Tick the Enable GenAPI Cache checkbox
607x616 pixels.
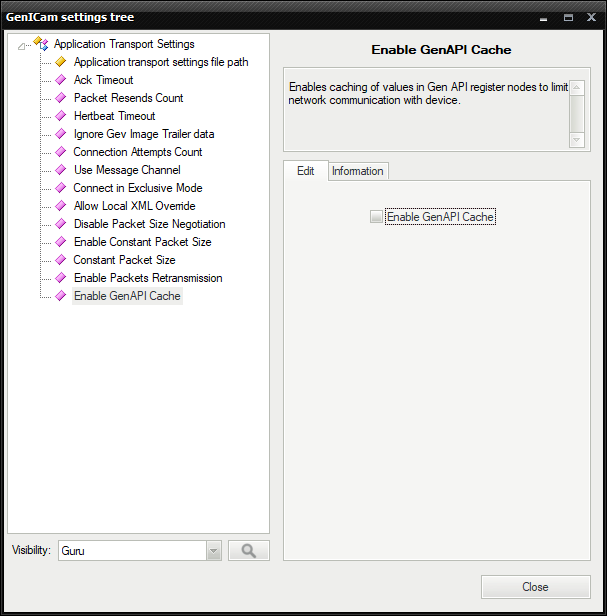[x=376, y=216]
